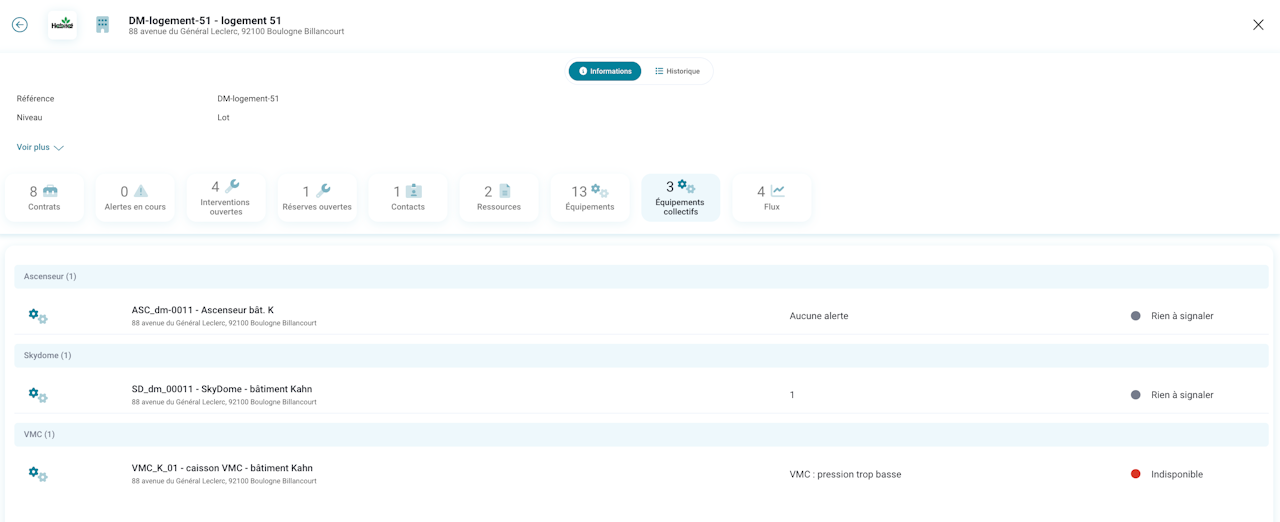Screen dimensions: 1280x522
Task: Open Alertes en cours warning triangle card
Action: 135,198
